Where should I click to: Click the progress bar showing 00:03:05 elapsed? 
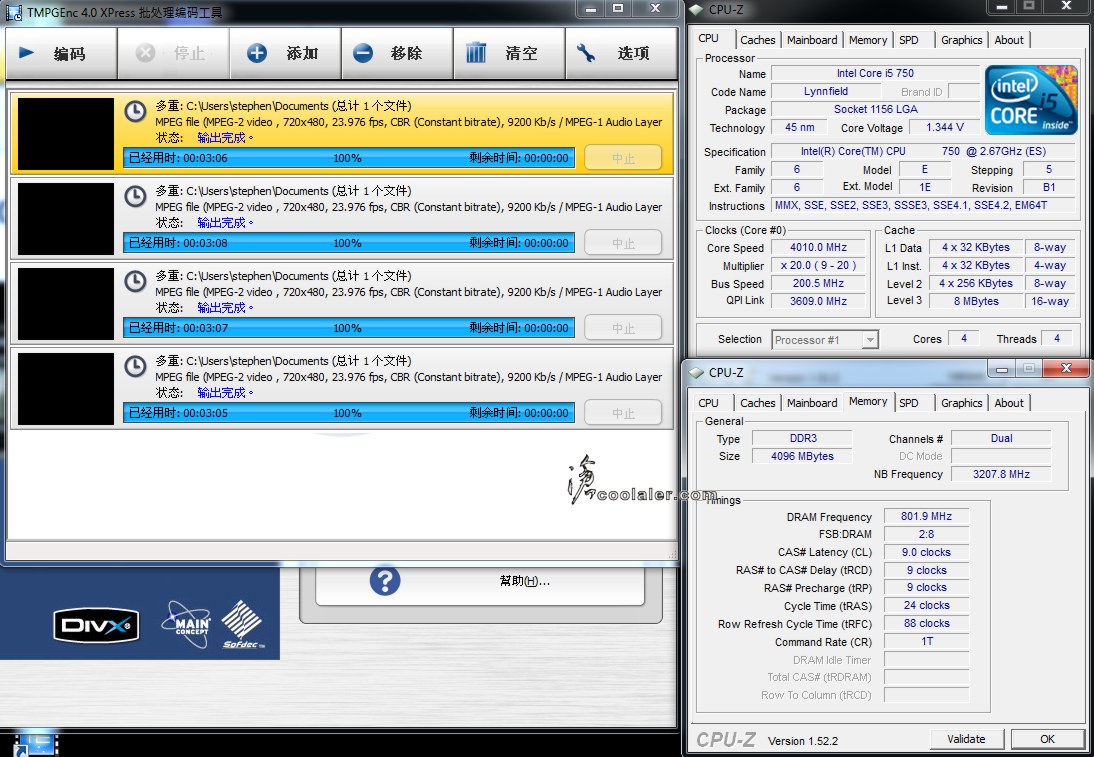coord(349,412)
